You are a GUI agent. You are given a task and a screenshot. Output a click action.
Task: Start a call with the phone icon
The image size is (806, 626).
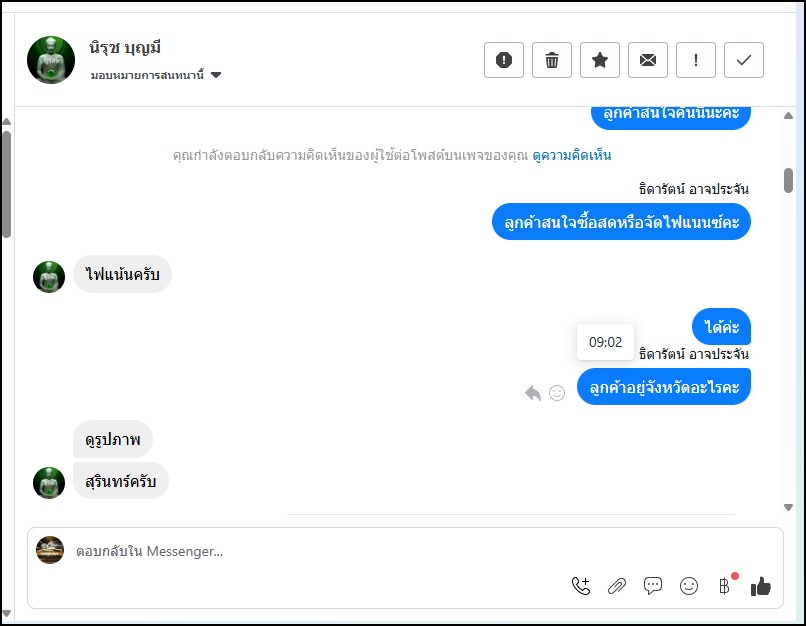pyautogui.click(x=581, y=587)
